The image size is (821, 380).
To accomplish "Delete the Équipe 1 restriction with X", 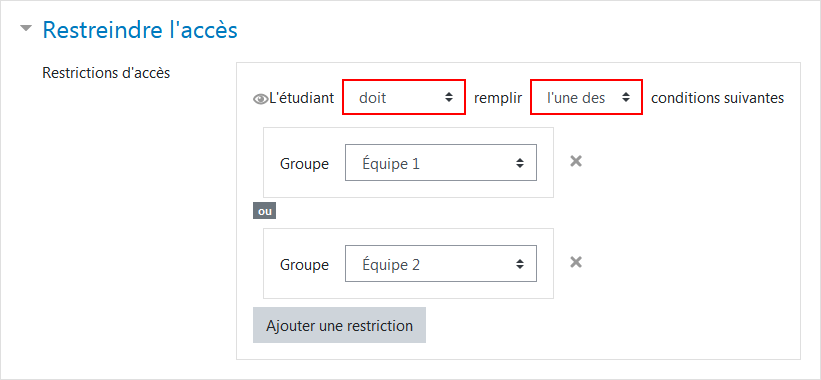I will click(576, 161).
